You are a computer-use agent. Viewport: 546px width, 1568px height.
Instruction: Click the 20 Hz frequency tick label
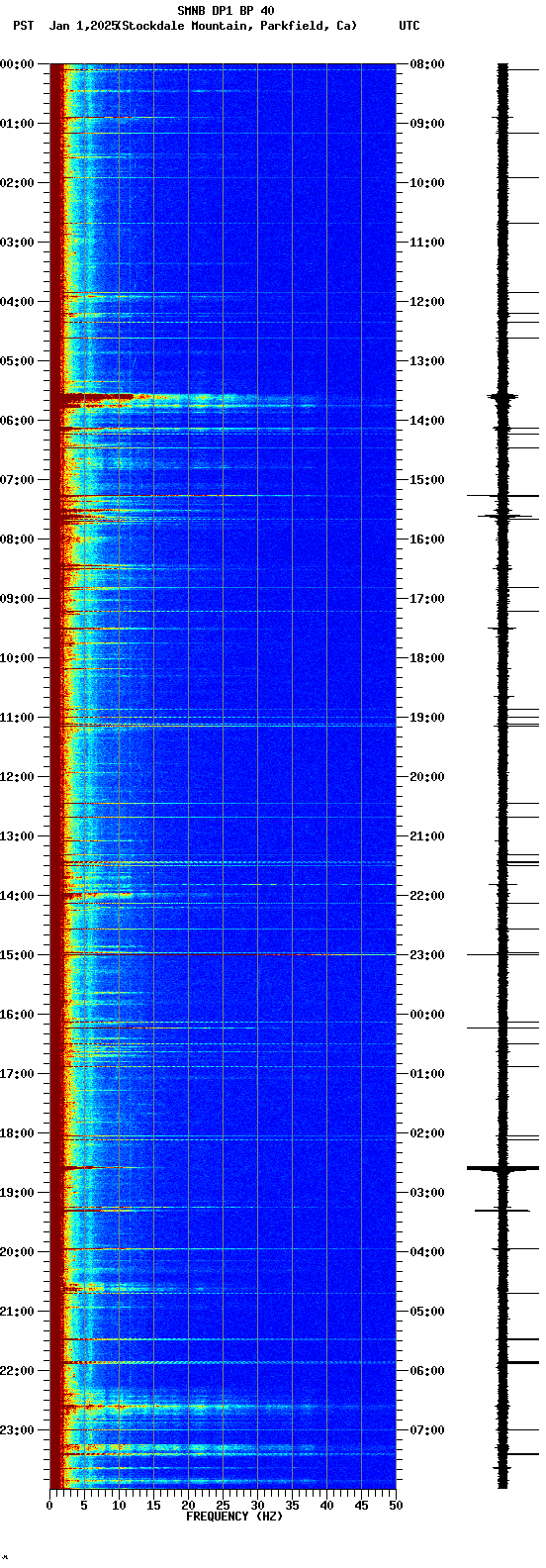click(188, 1506)
